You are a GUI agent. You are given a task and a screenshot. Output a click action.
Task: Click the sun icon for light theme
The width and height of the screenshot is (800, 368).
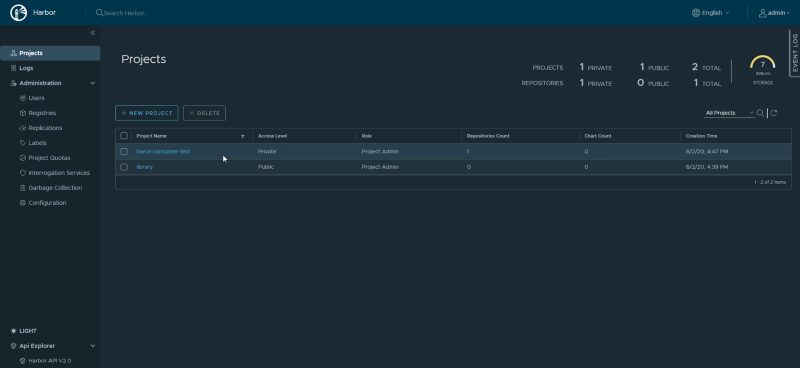[x=14, y=331]
